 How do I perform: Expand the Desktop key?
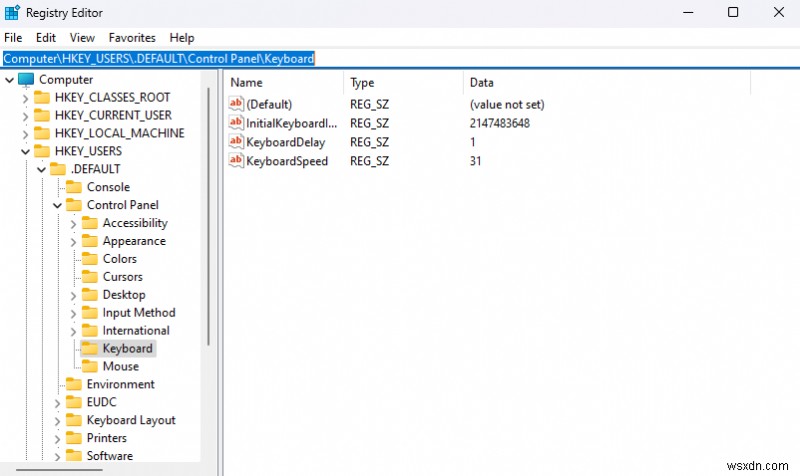[73, 295]
